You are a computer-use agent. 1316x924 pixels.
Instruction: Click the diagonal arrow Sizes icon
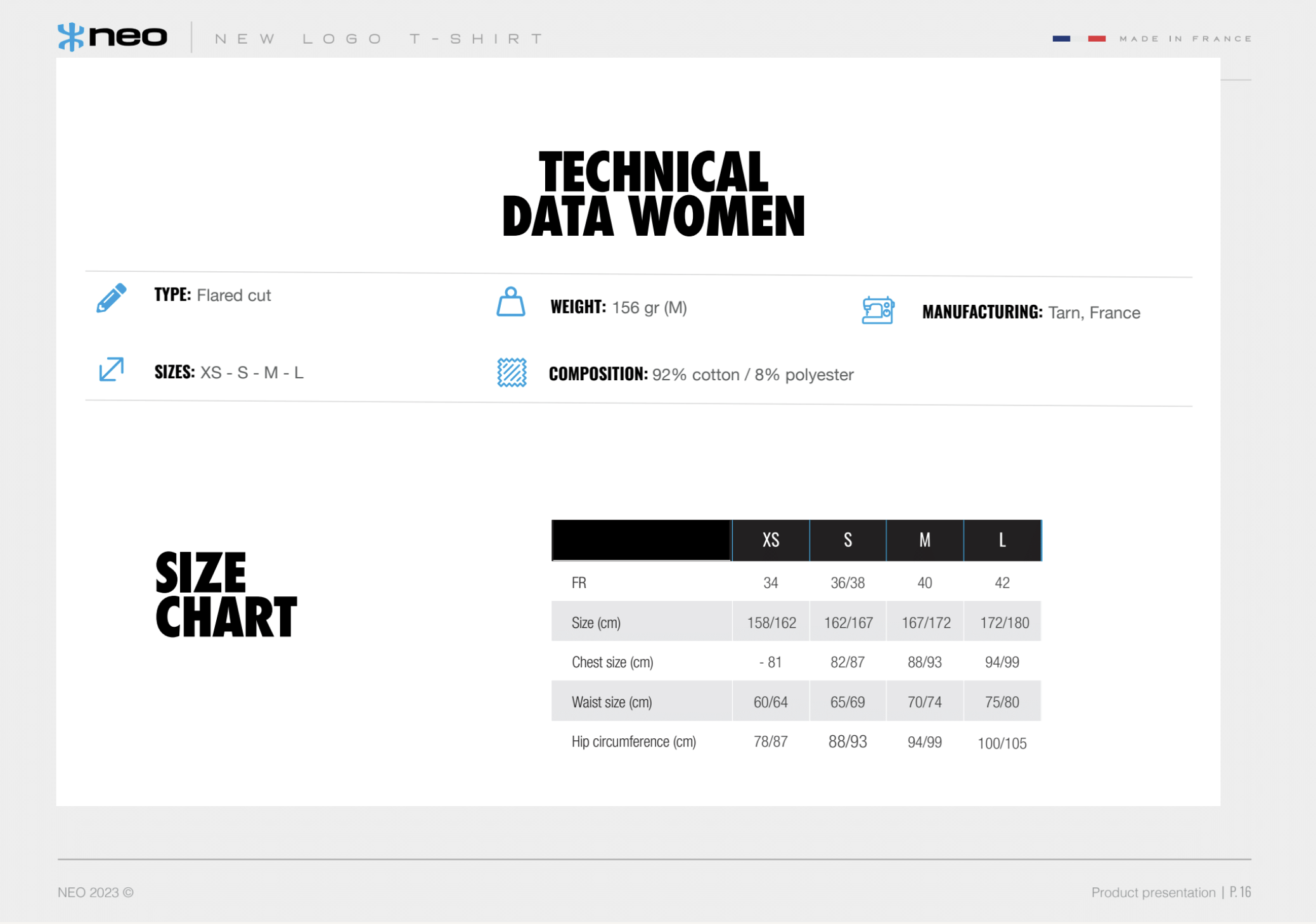pyautogui.click(x=111, y=369)
